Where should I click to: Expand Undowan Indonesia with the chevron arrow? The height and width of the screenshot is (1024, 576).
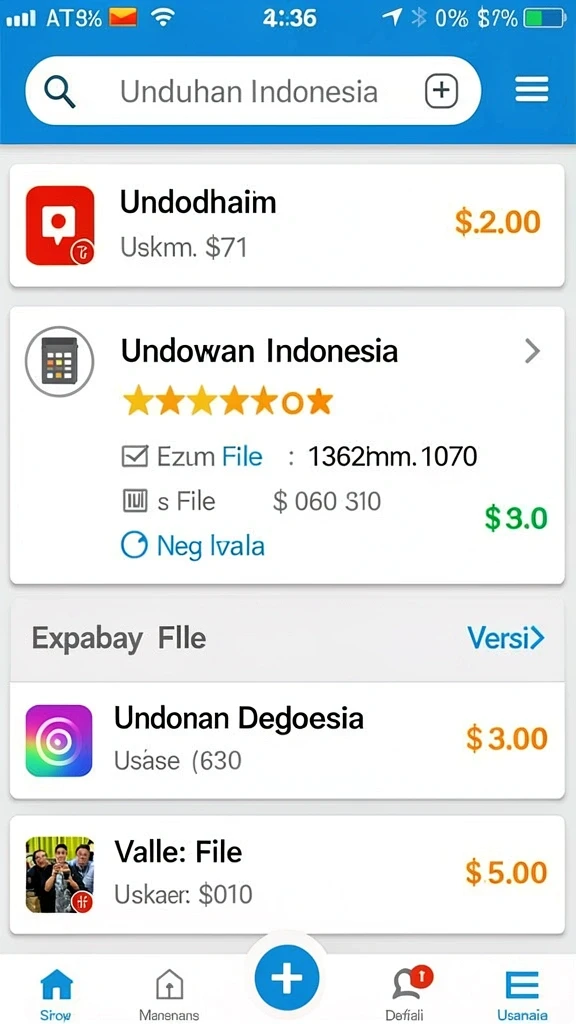tap(533, 352)
